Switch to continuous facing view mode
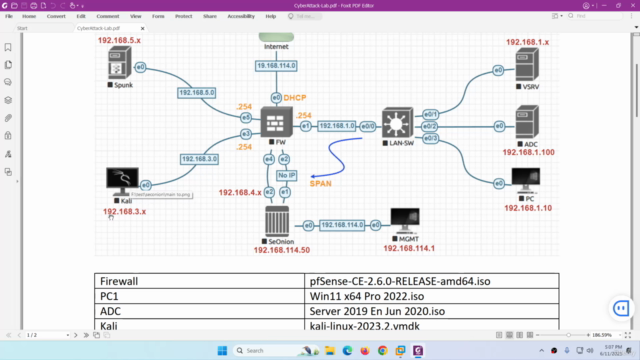This screenshot has width=640, height=360. [x=530, y=335]
